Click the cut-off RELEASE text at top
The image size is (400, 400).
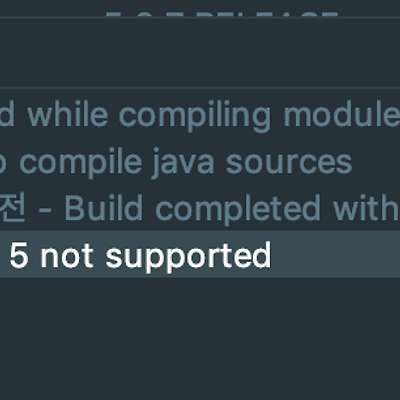(222, 14)
